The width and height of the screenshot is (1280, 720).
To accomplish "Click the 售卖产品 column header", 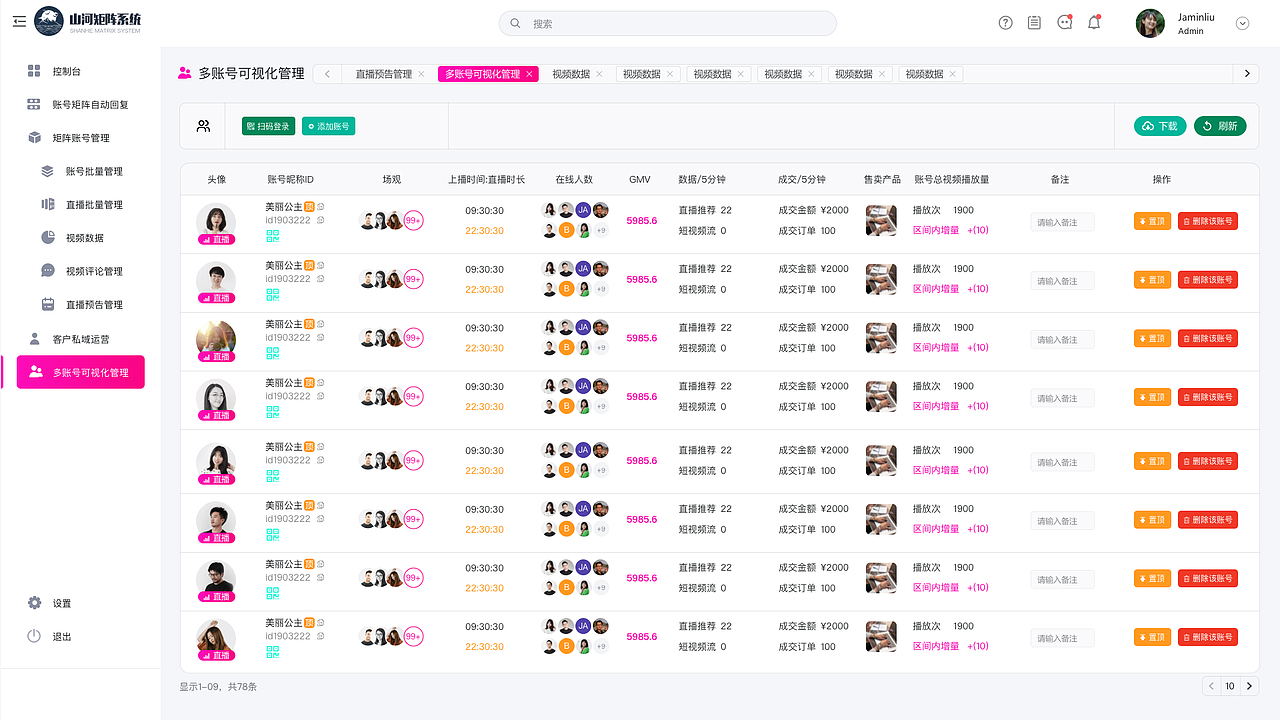I will (882, 180).
